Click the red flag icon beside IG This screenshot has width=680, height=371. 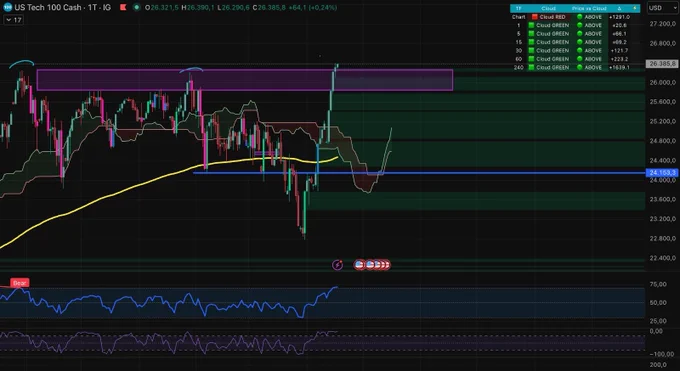click(x=123, y=7)
